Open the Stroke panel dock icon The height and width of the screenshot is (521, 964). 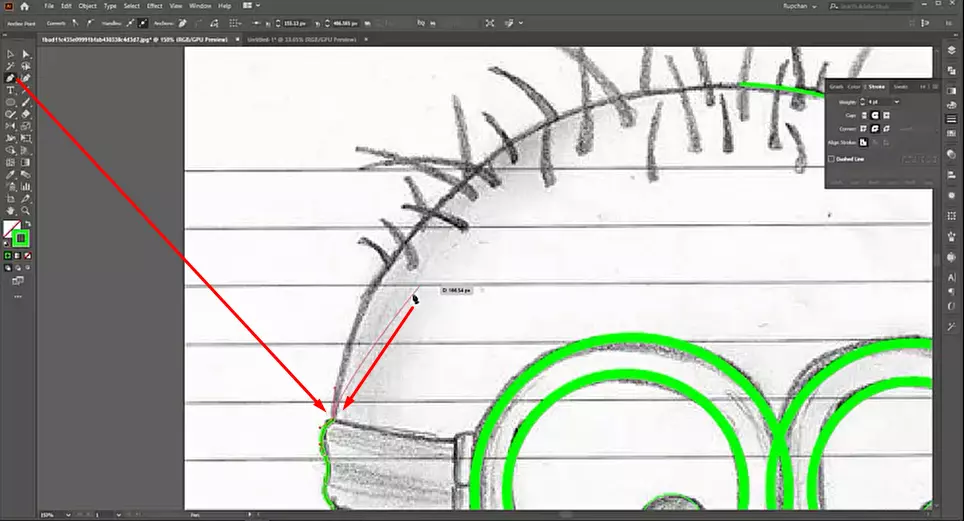(x=952, y=119)
